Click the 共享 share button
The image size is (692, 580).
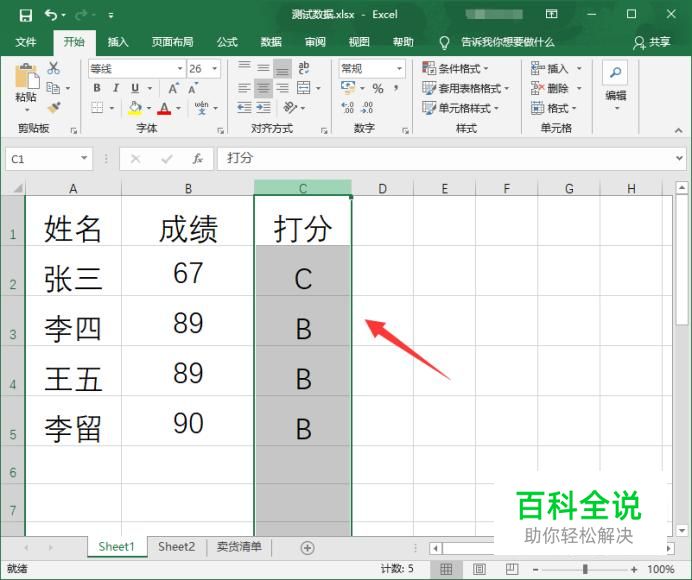pyautogui.click(x=652, y=42)
